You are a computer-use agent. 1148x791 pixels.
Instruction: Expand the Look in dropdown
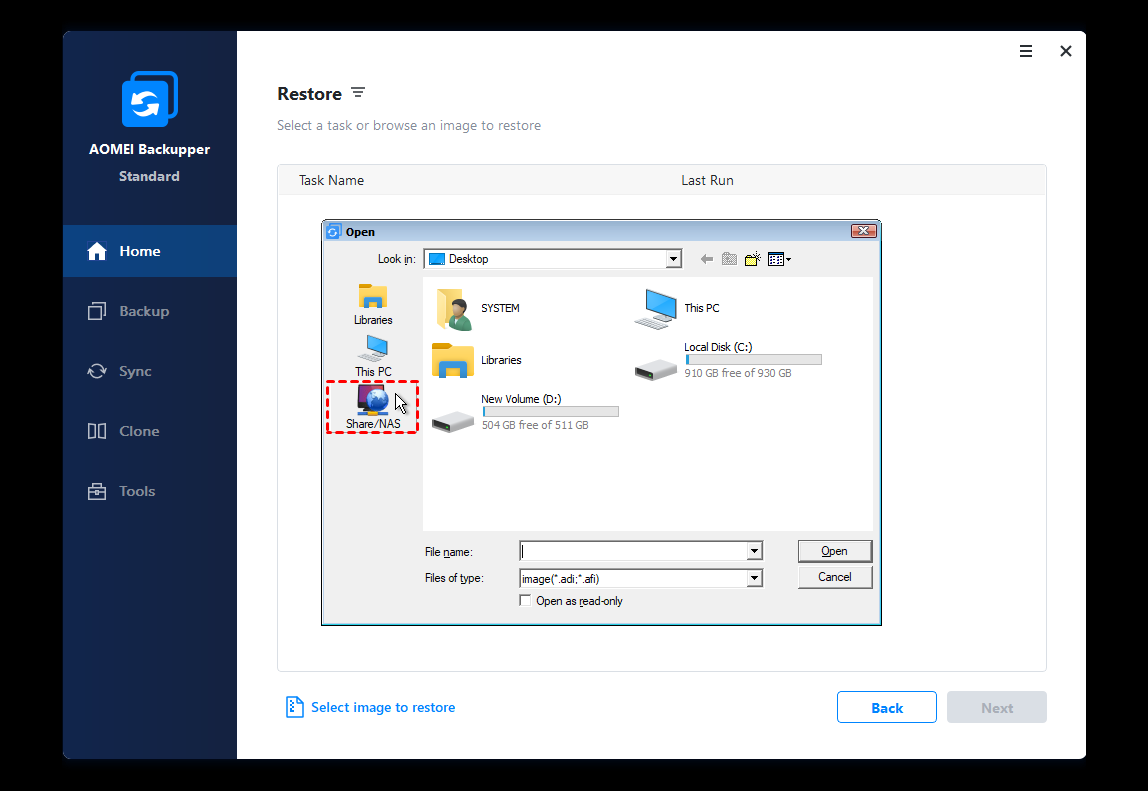[673, 259]
